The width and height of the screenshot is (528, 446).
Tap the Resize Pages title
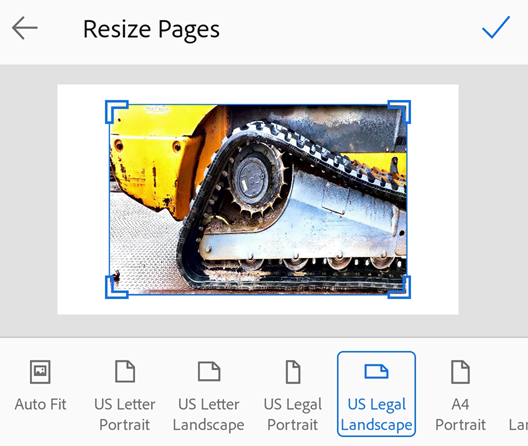click(x=151, y=30)
